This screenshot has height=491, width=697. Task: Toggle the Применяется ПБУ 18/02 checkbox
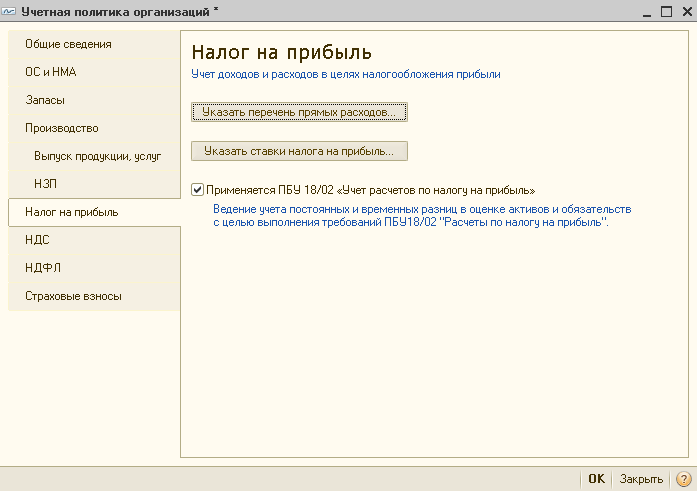[197, 190]
